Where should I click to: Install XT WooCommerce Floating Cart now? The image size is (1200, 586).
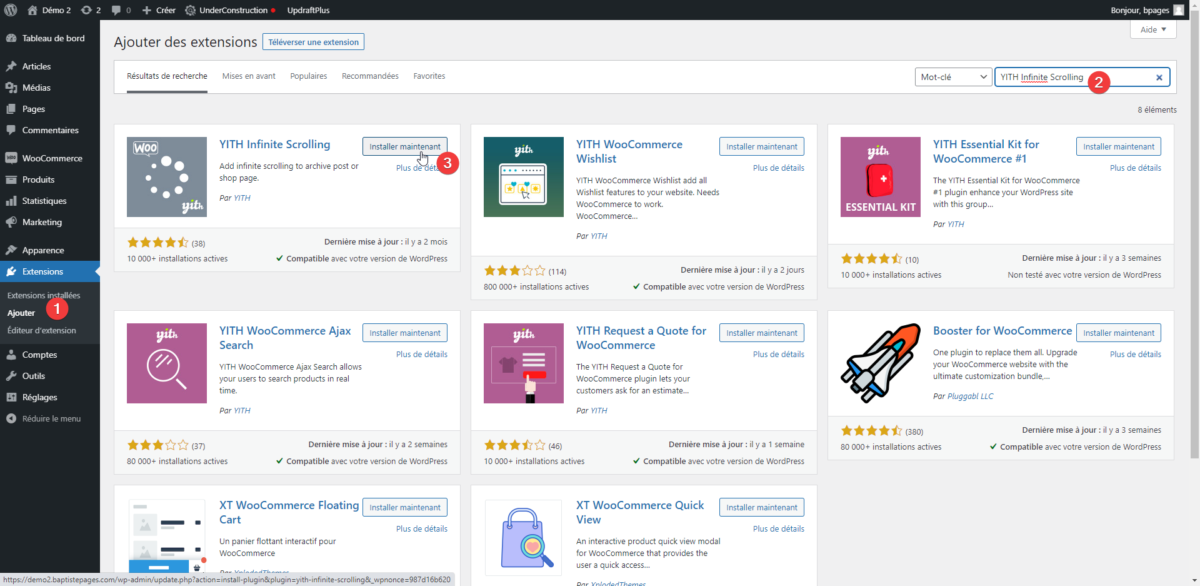[405, 507]
